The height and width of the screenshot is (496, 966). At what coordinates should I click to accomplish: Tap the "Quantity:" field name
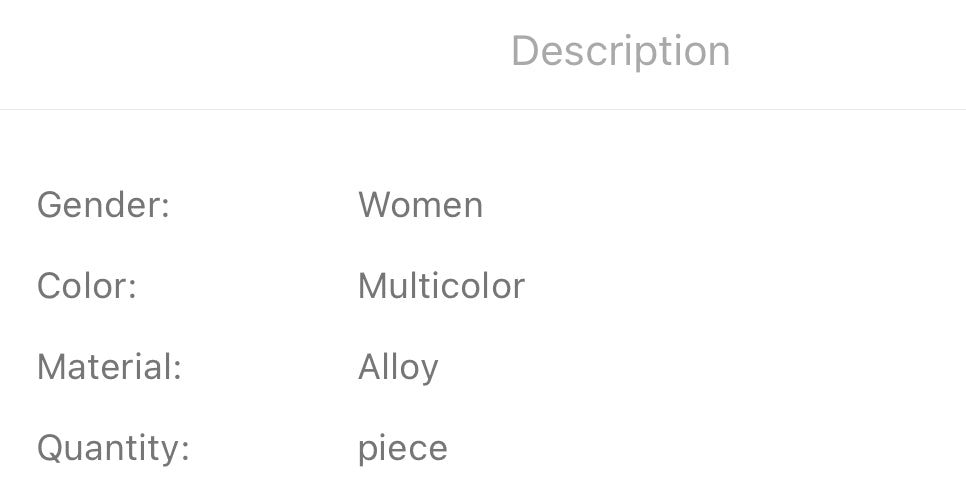pyautogui.click(x=113, y=448)
